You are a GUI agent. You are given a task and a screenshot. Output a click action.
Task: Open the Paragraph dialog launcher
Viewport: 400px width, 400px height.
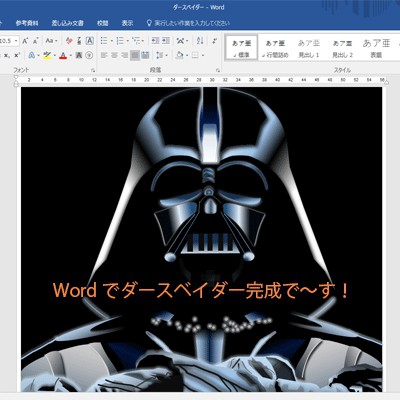(218, 70)
